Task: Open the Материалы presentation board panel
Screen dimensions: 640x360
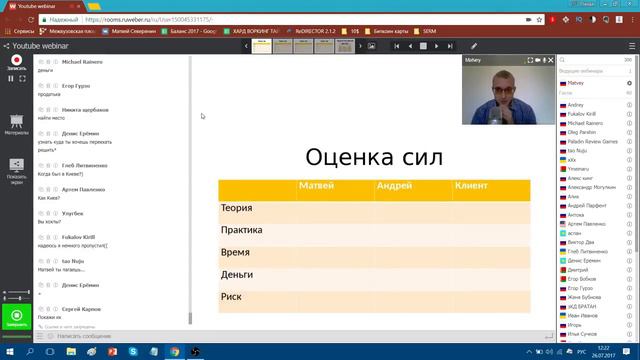Action: coord(16,124)
